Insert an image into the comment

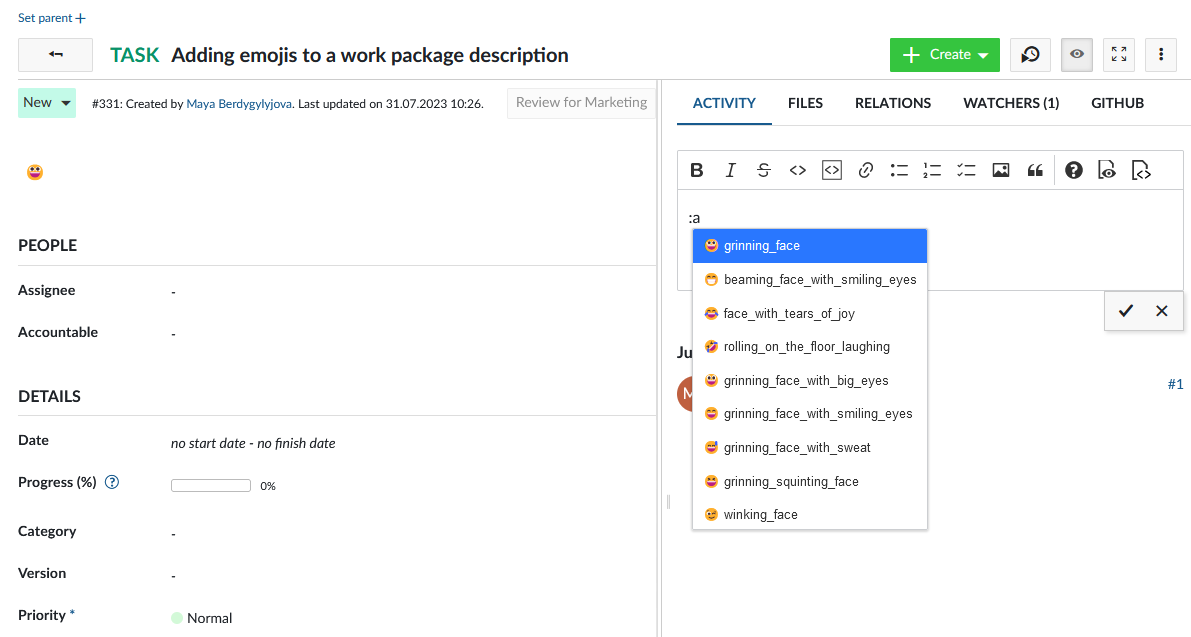pyautogui.click(x=1000, y=170)
